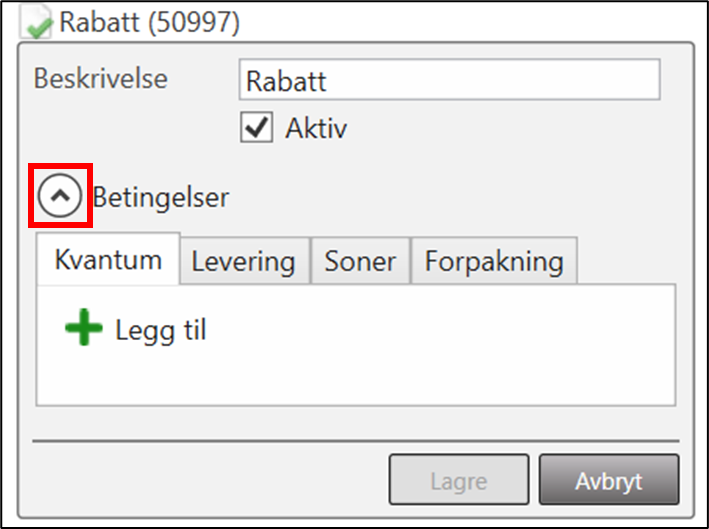Click the Rabatt document icon in title
Screen dimensions: 709x529
(38, 23)
